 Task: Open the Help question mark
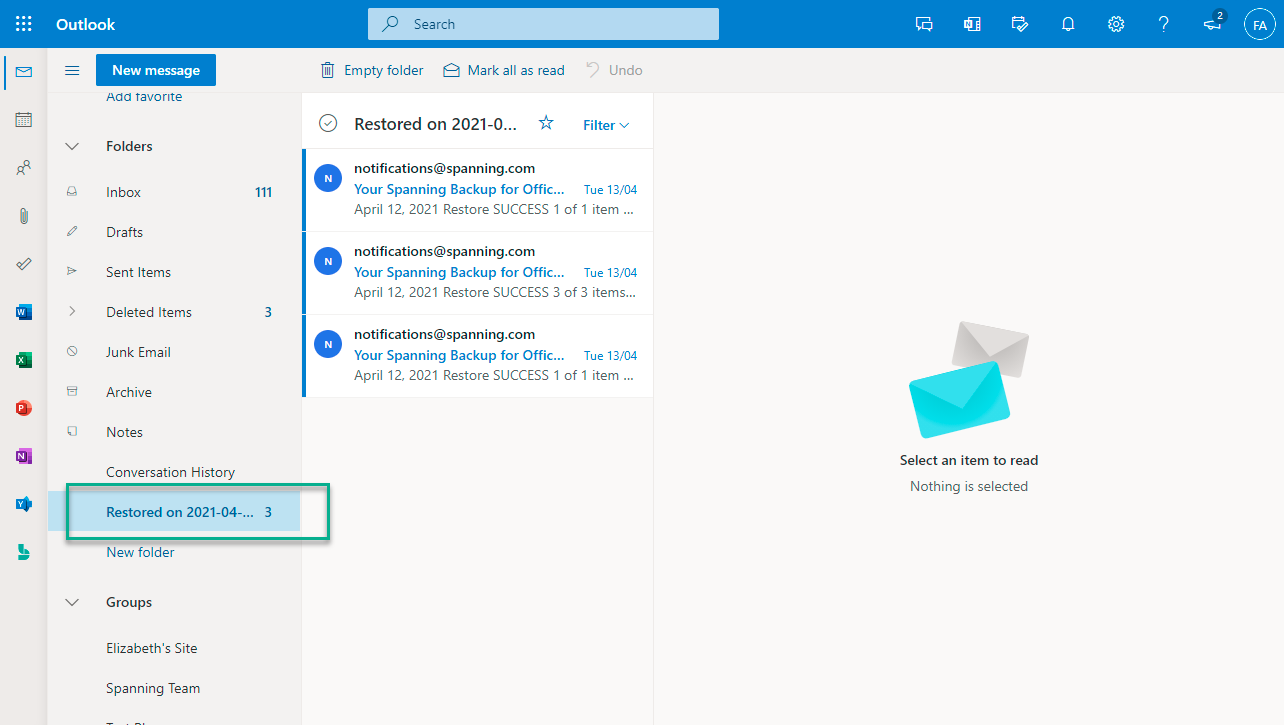pos(1164,24)
